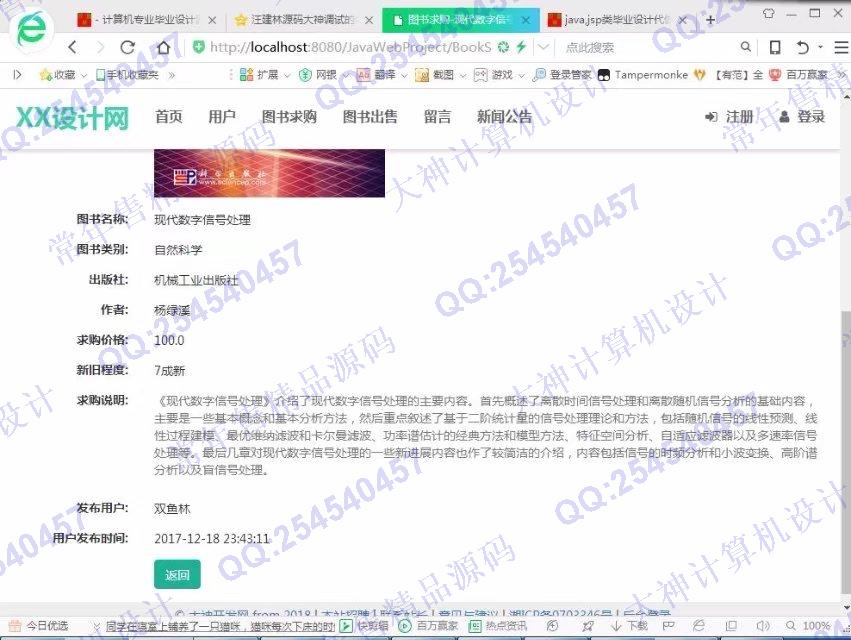Image resolution: width=851 pixels, height=640 pixels.
Task: Click the undo closed-tab icon
Action: pos(803,48)
